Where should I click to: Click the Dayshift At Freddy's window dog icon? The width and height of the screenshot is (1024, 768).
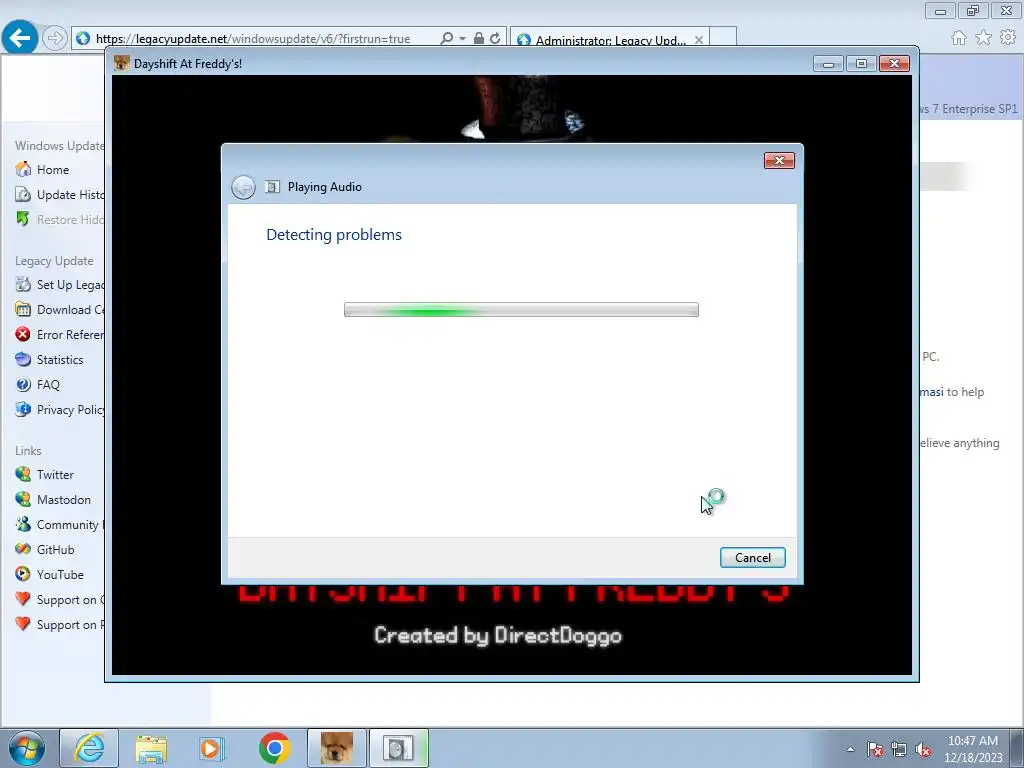coord(121,63)
